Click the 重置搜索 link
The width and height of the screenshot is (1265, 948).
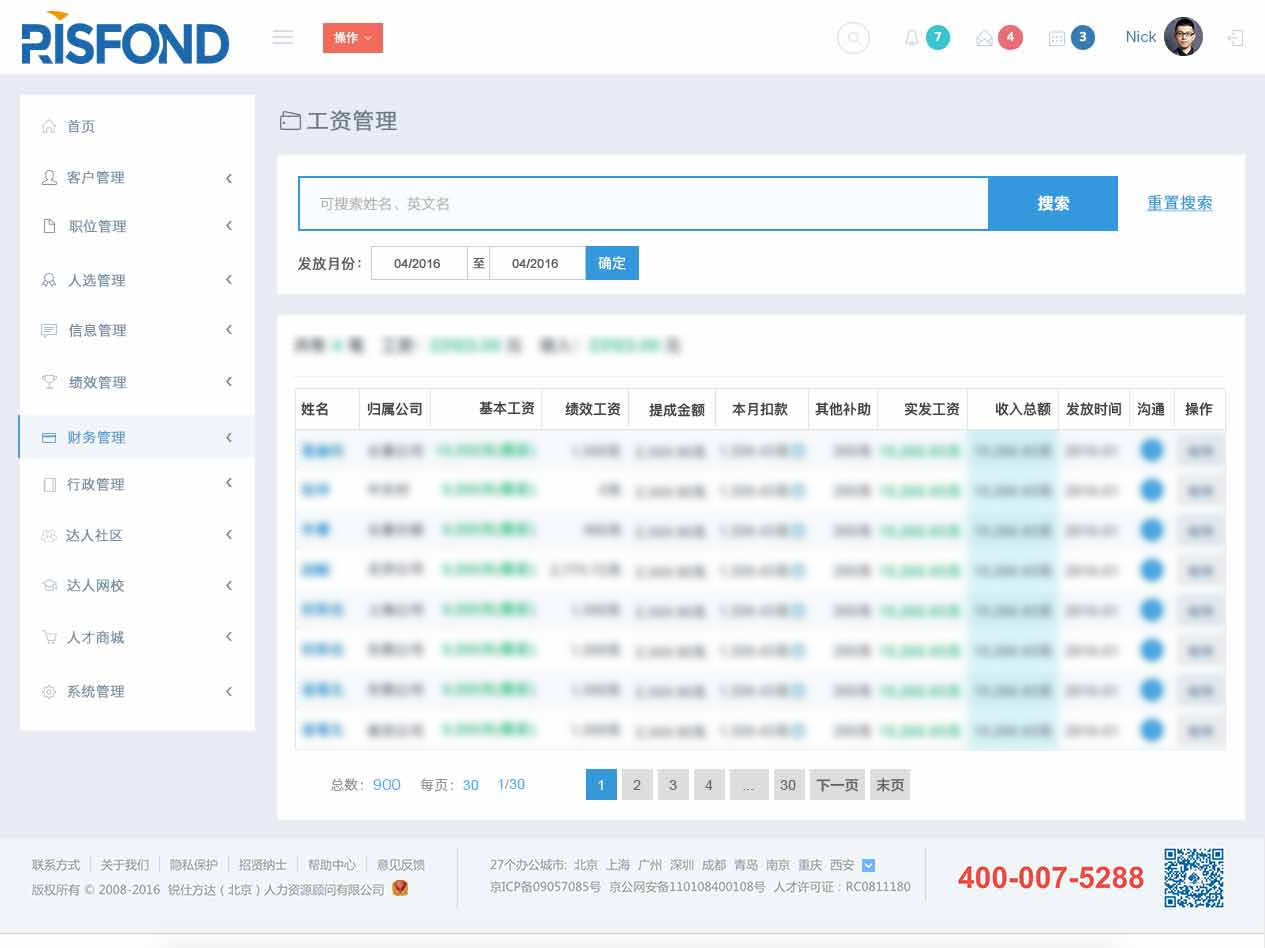1179,203
